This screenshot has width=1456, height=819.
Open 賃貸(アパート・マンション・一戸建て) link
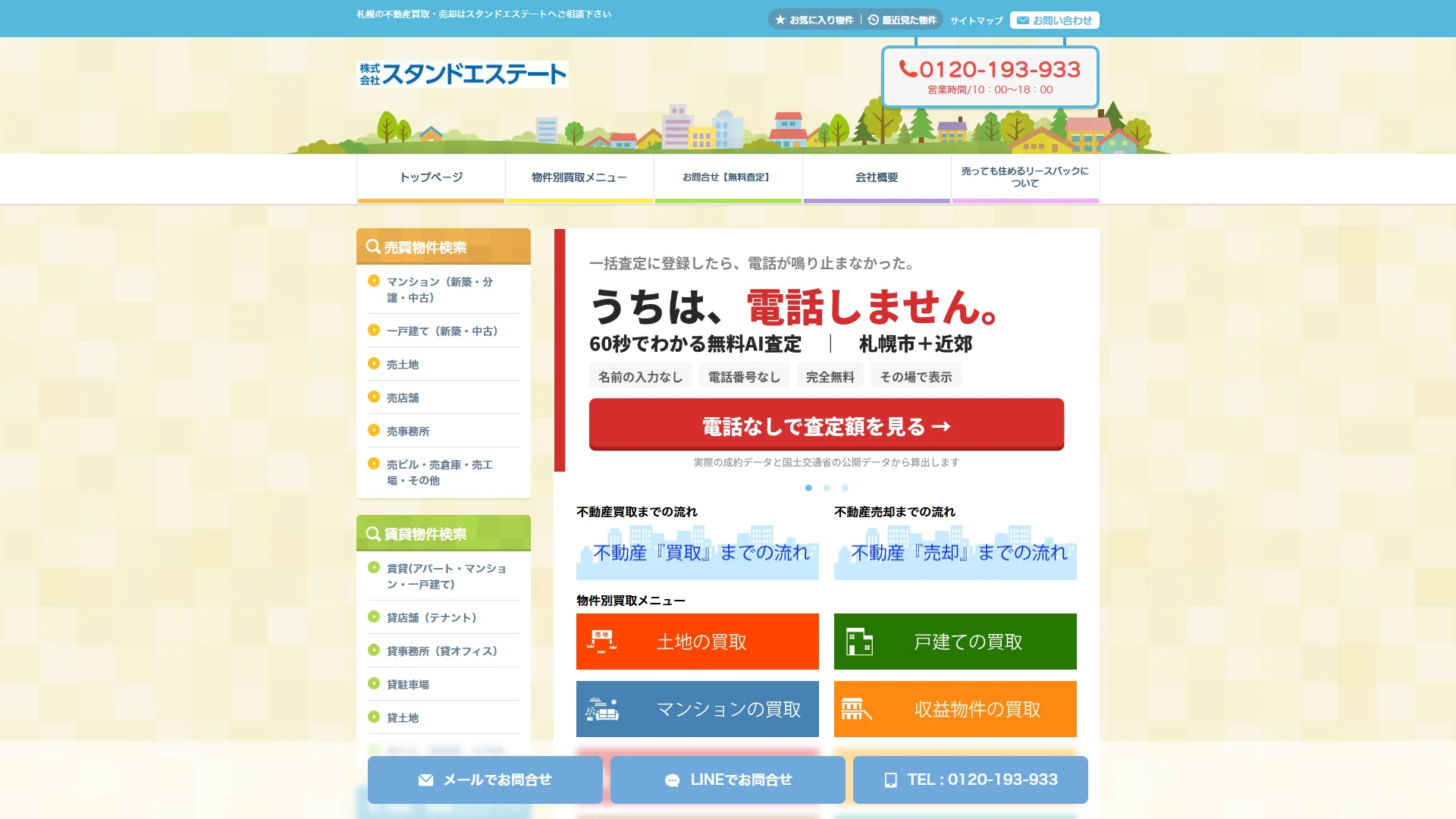pyautogui.click(x=447, y=576)
